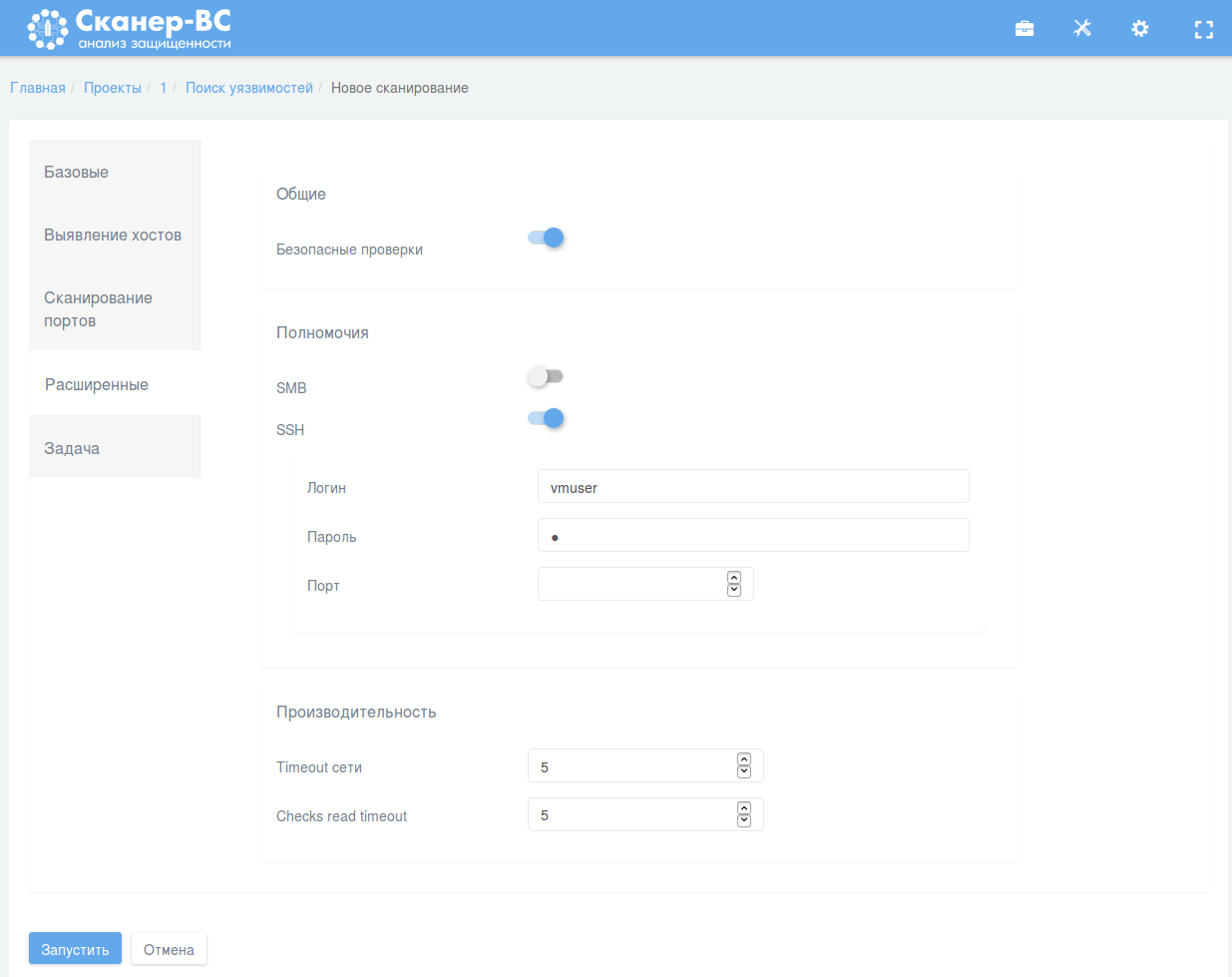Disable the Безопасные проверки switch

click(x=546, y=238)
